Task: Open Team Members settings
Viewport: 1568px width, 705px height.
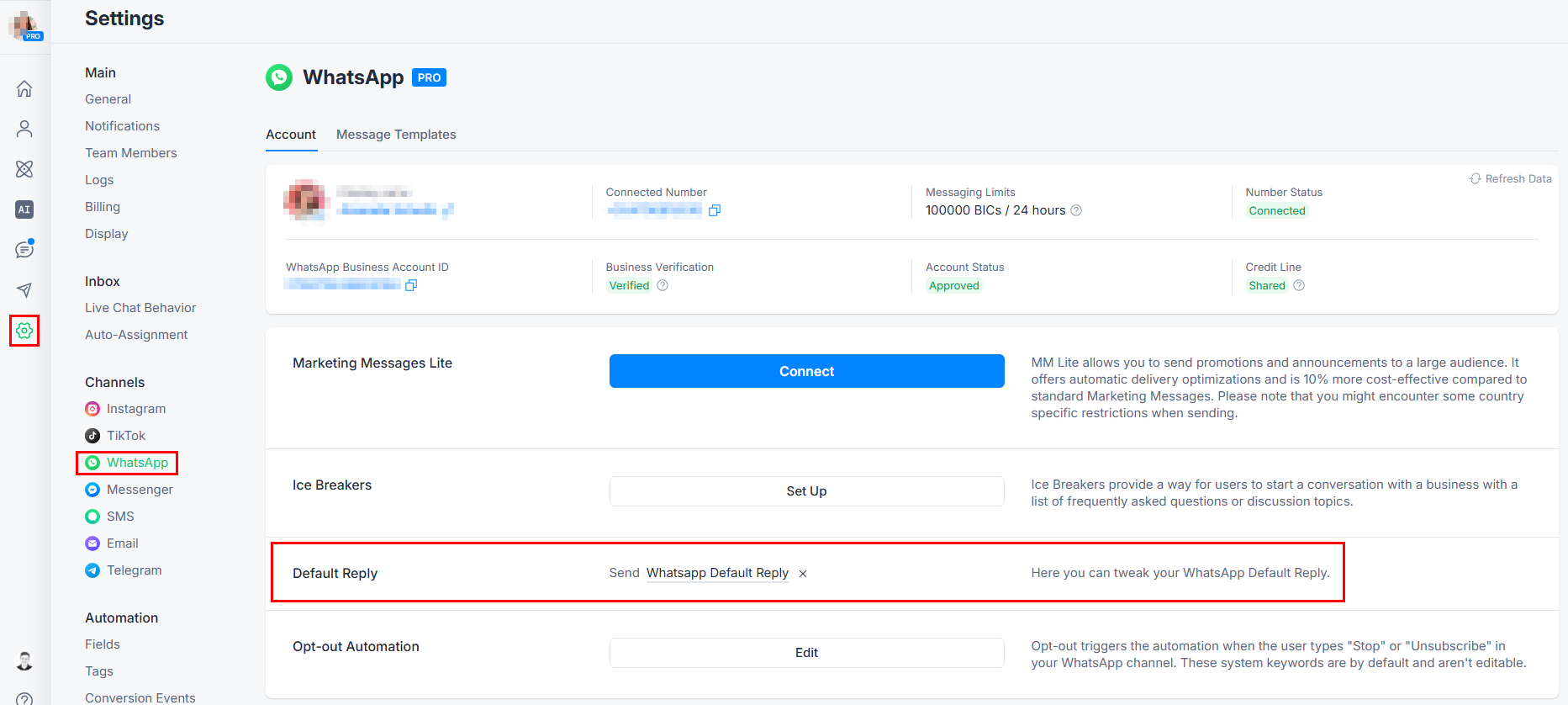Action: tap(131, 153)
